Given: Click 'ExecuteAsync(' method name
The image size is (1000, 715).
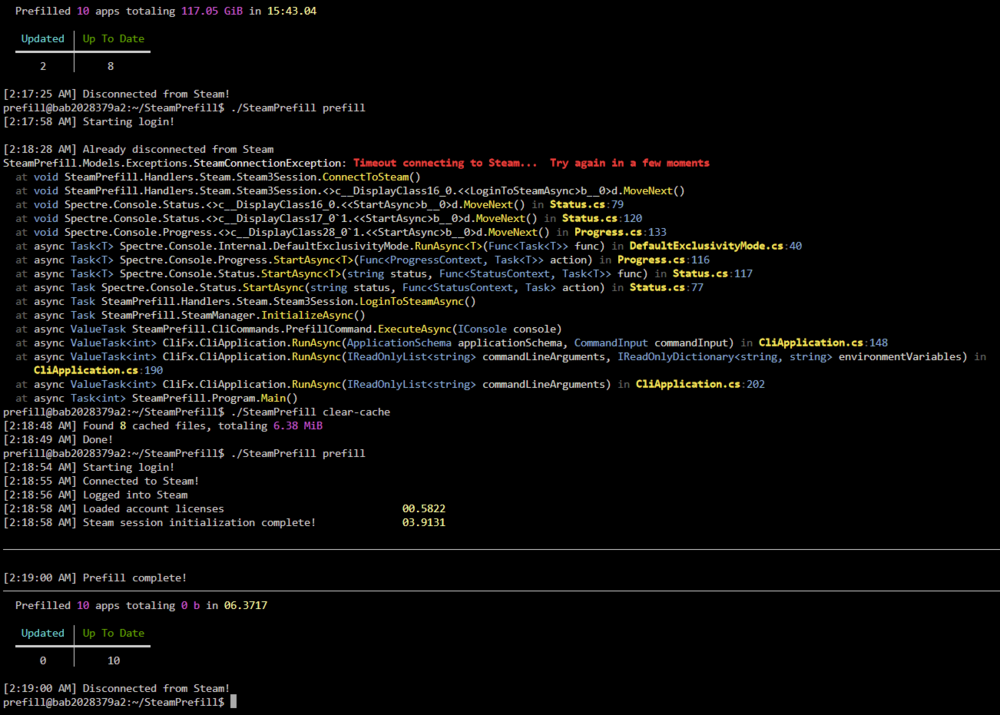Looking at the screenshot, I should [417, 329].
